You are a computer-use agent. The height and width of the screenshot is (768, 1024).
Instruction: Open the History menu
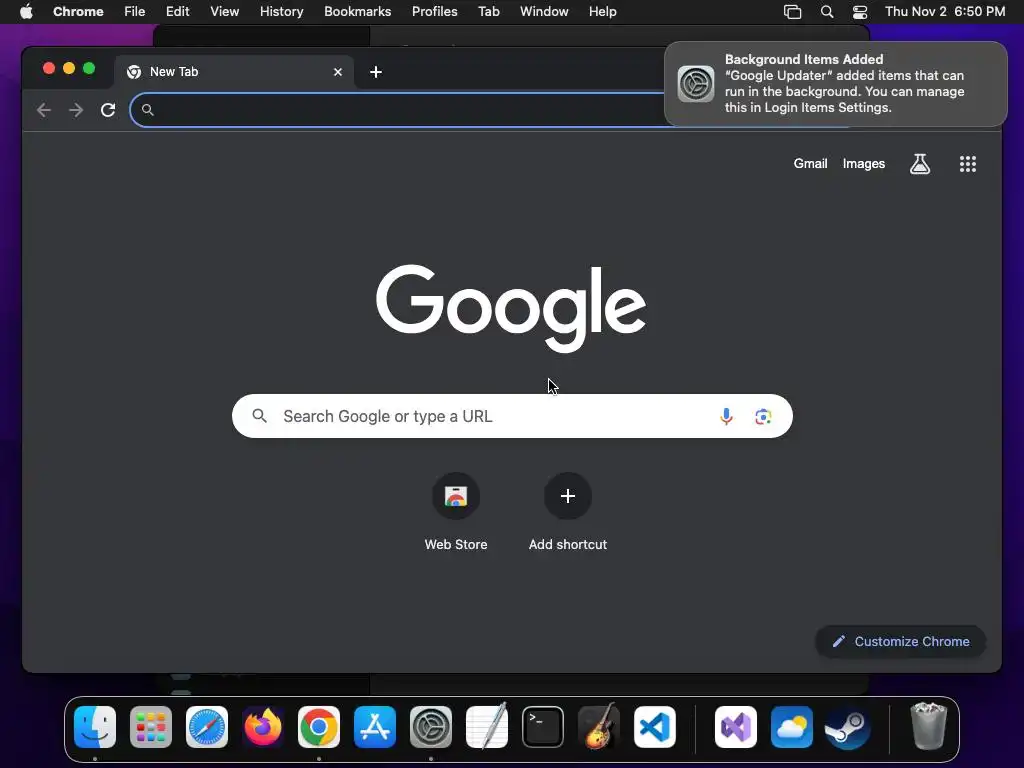[x=281, y=12]
